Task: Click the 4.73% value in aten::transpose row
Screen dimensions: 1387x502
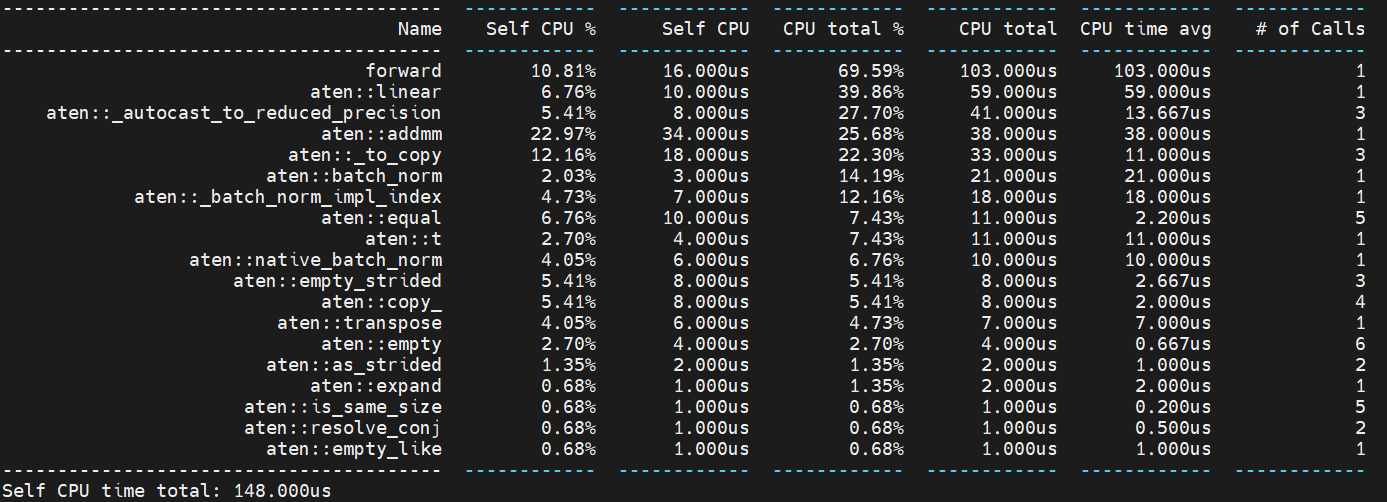Action: click(x=877, y=323)
